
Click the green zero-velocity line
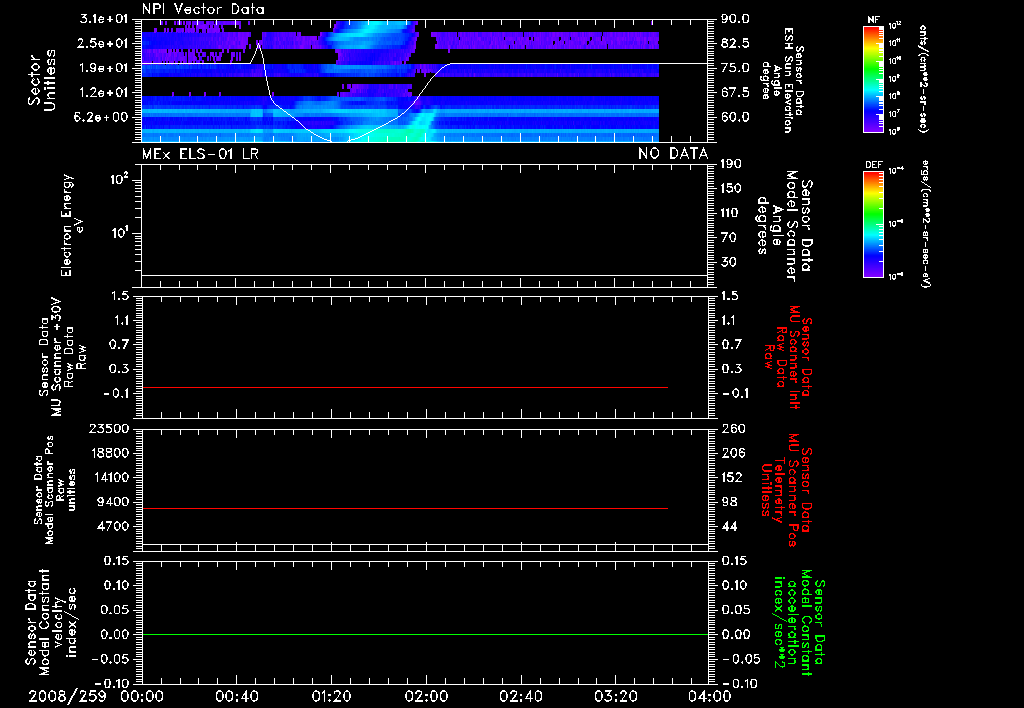click(x=425, y=635)
